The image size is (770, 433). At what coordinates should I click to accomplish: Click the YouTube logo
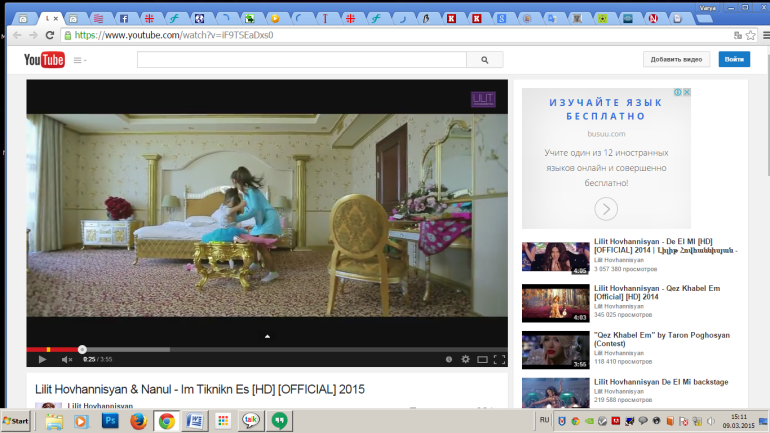pos(44,60)
